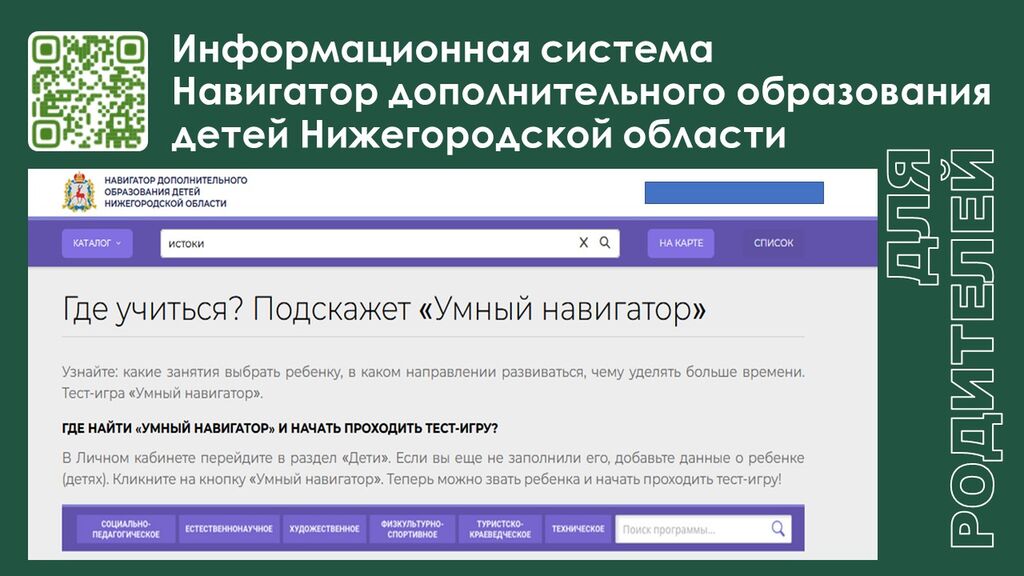The height and width of the screenshot is (576, 1024).
Task: Click the vertical Для родителей label
Action: 941,350
